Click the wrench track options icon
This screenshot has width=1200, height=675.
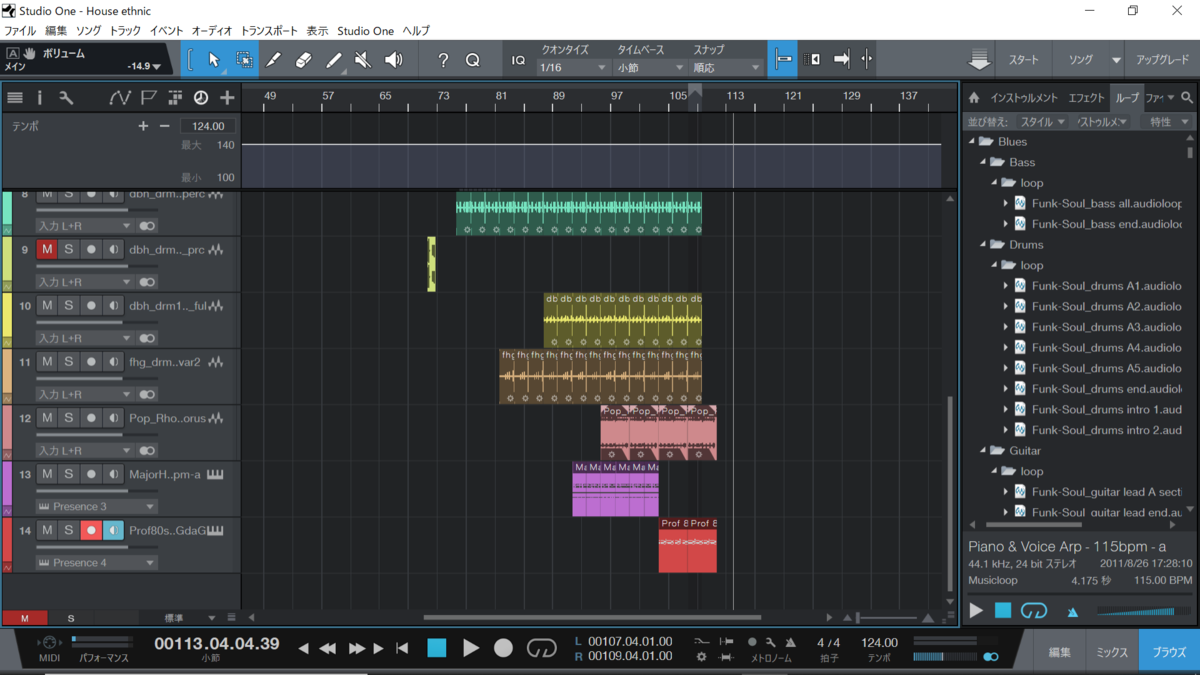pos(66,97)
